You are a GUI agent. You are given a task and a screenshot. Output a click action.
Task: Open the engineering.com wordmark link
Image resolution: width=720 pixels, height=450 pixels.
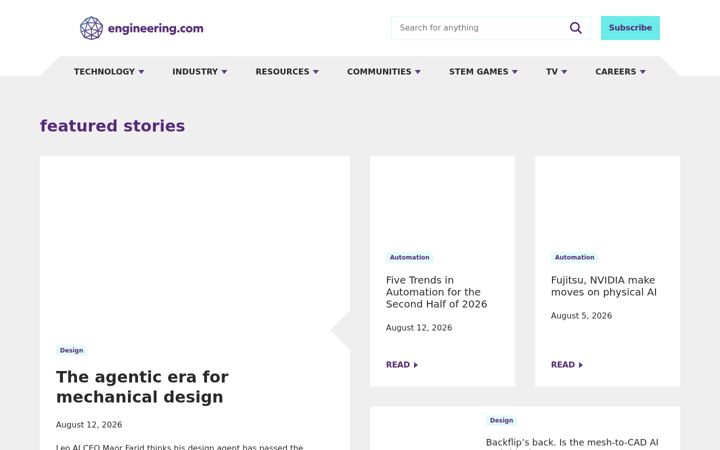click(x=156, y=28)
